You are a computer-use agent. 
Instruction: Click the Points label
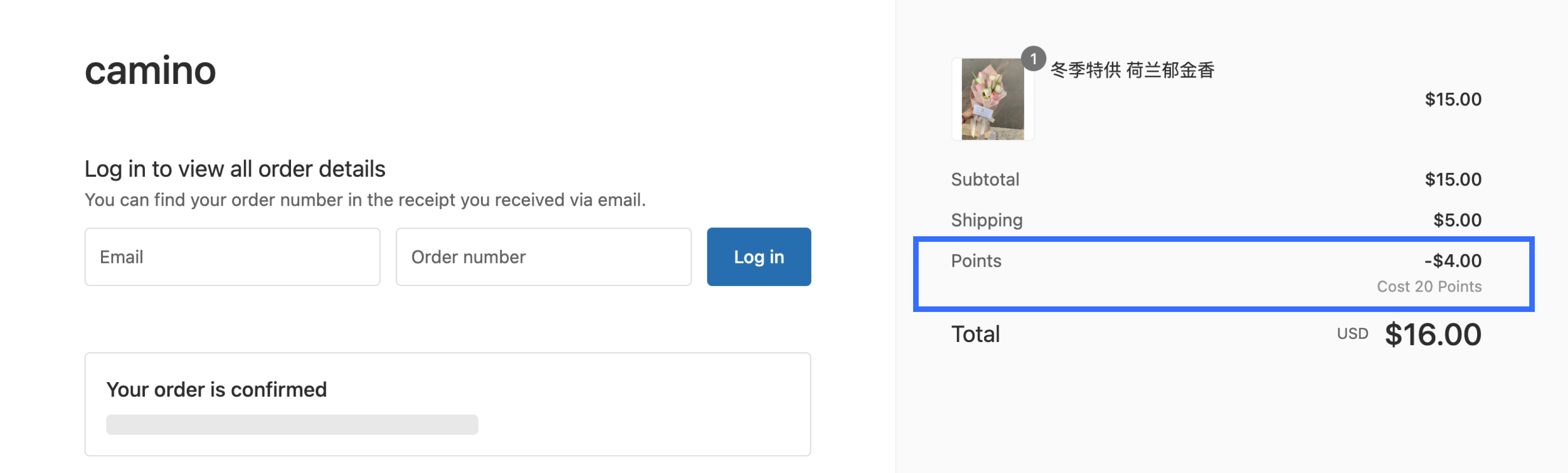click(976, 261)
